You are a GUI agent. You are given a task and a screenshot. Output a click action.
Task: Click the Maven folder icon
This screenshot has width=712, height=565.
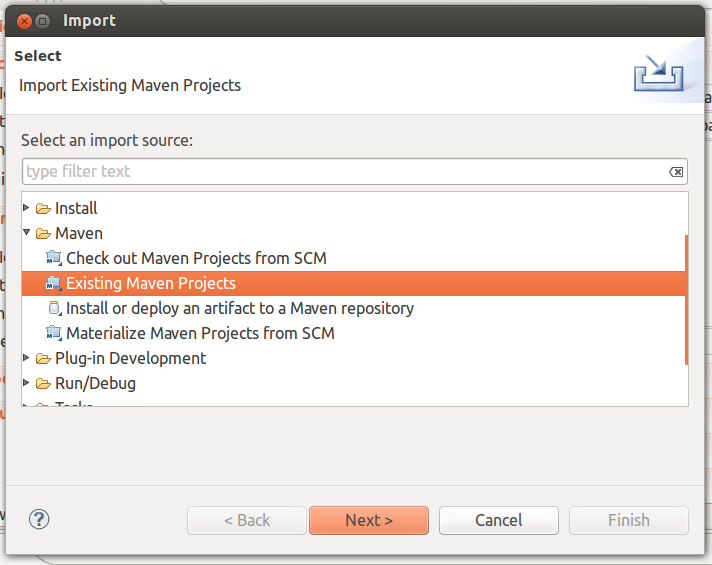tap(43, 233)
